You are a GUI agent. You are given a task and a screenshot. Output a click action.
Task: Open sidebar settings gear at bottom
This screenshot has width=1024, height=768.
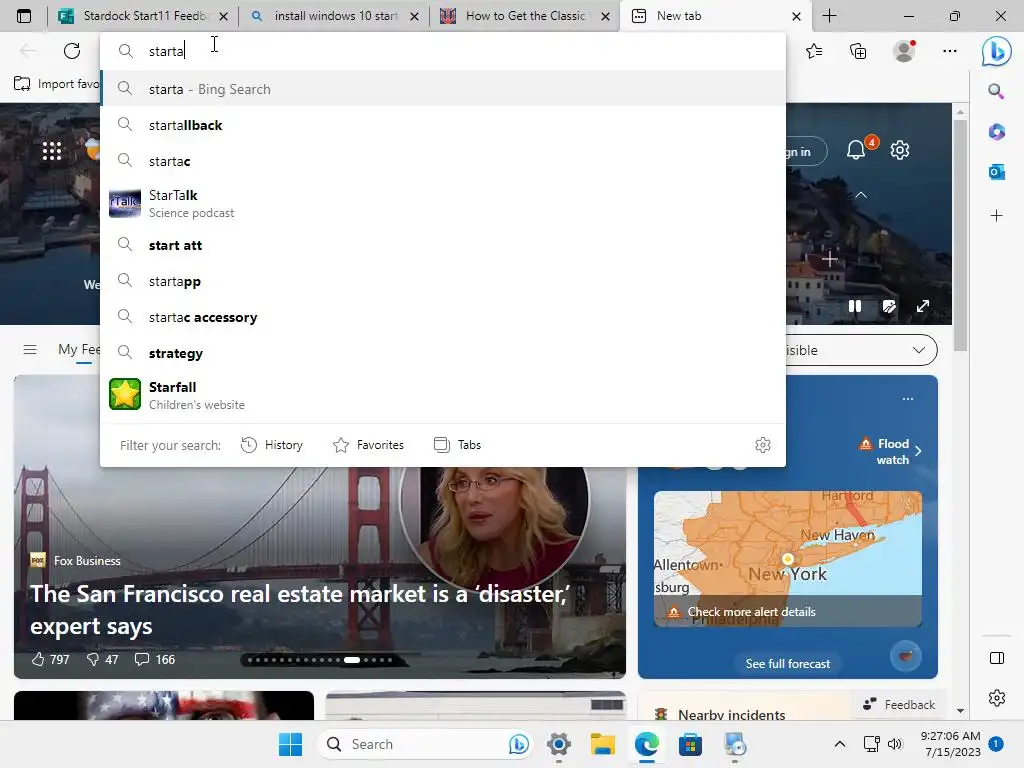click(997, 697)
